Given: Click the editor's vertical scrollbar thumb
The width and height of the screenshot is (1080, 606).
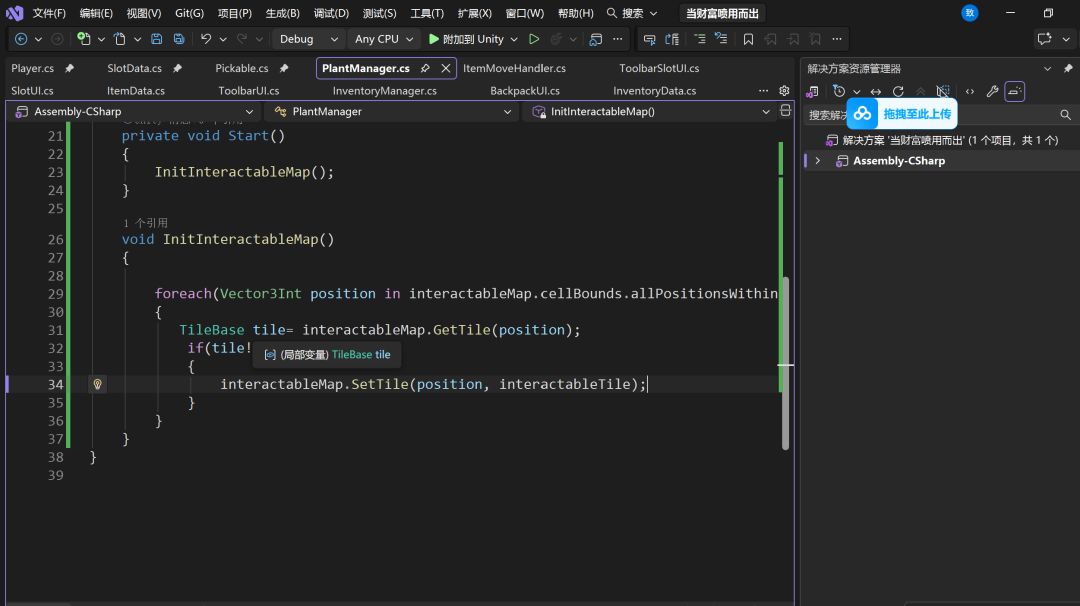Looking at the screenshot, I should pos(785,363).
